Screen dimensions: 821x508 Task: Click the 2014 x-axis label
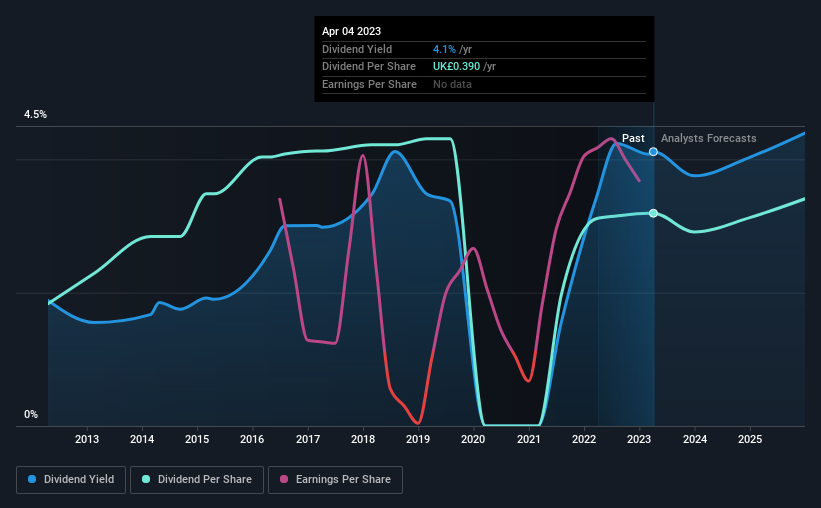tap(142, 439)
